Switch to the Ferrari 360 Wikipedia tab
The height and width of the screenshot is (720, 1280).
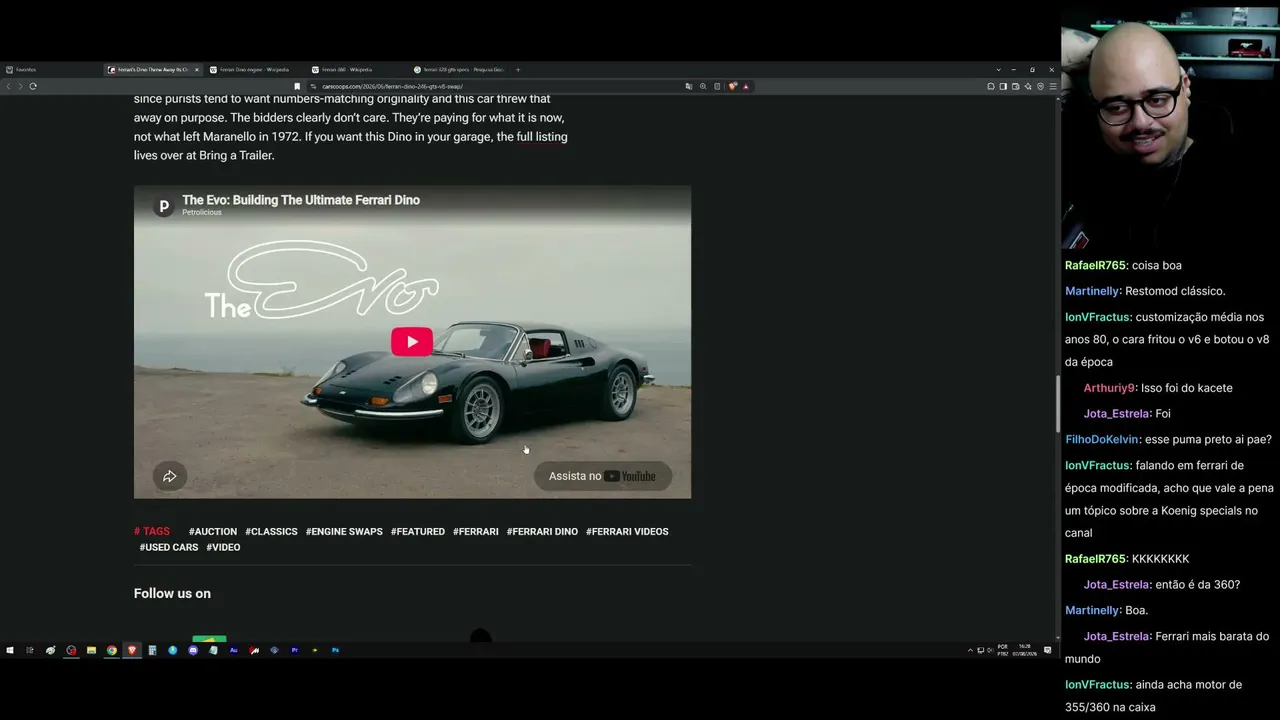click(x=357, y=70)
